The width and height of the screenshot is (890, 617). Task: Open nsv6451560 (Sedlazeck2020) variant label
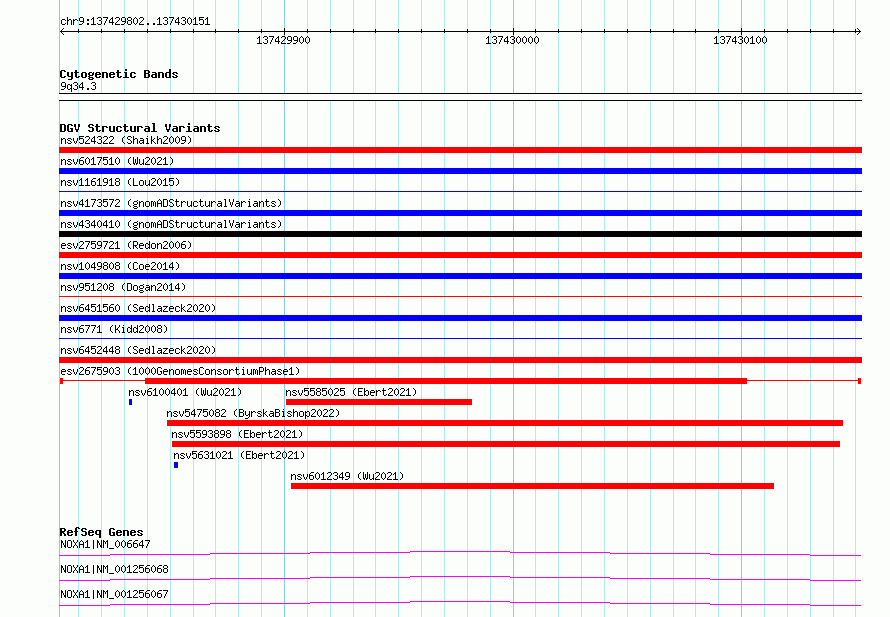(x=138, y=308)
